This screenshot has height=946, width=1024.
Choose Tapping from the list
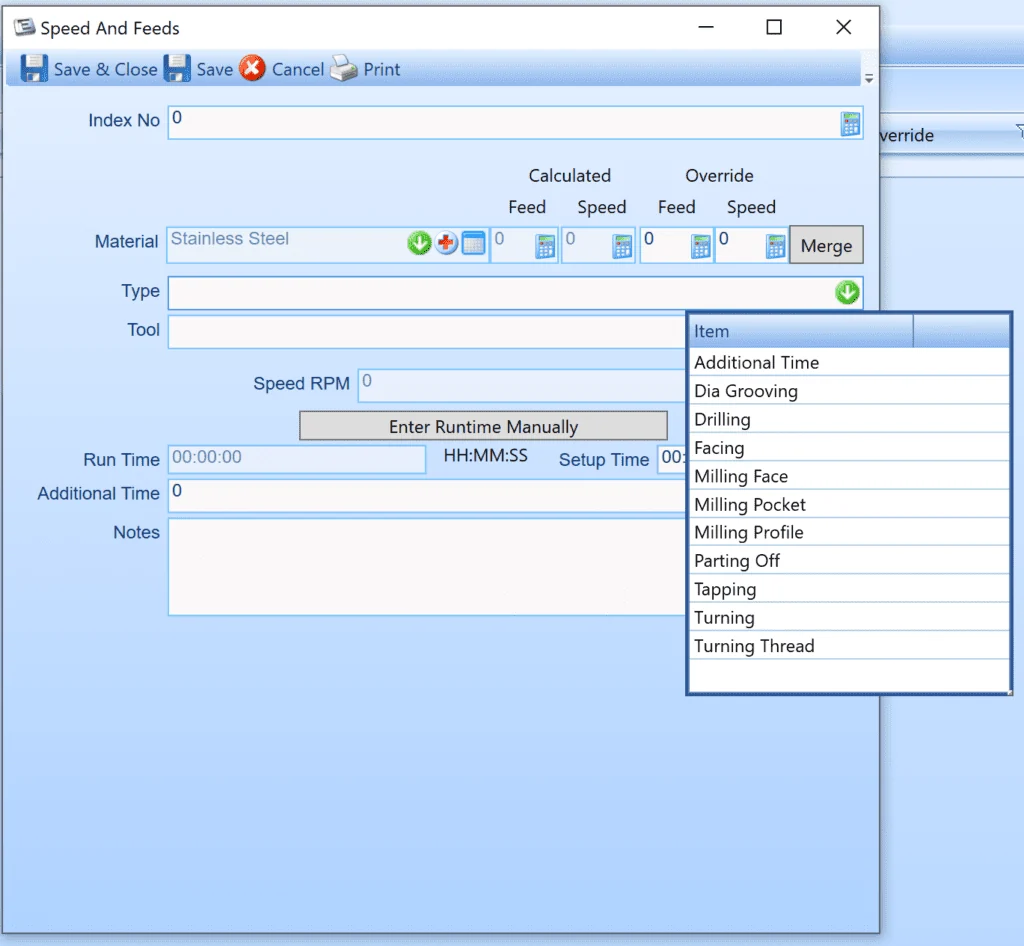[x=849, y=589]
